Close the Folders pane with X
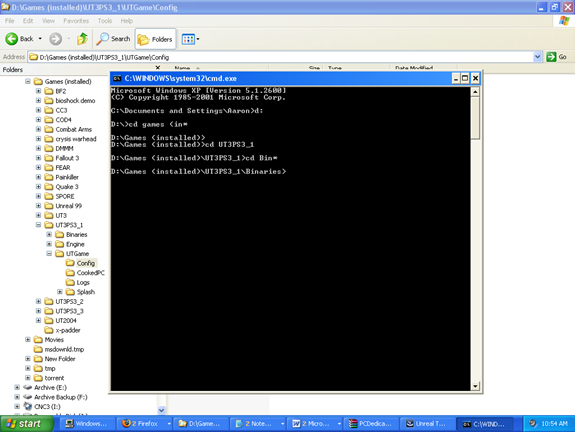576x433 pixels. pyautogui.click(x=158, y=68)
